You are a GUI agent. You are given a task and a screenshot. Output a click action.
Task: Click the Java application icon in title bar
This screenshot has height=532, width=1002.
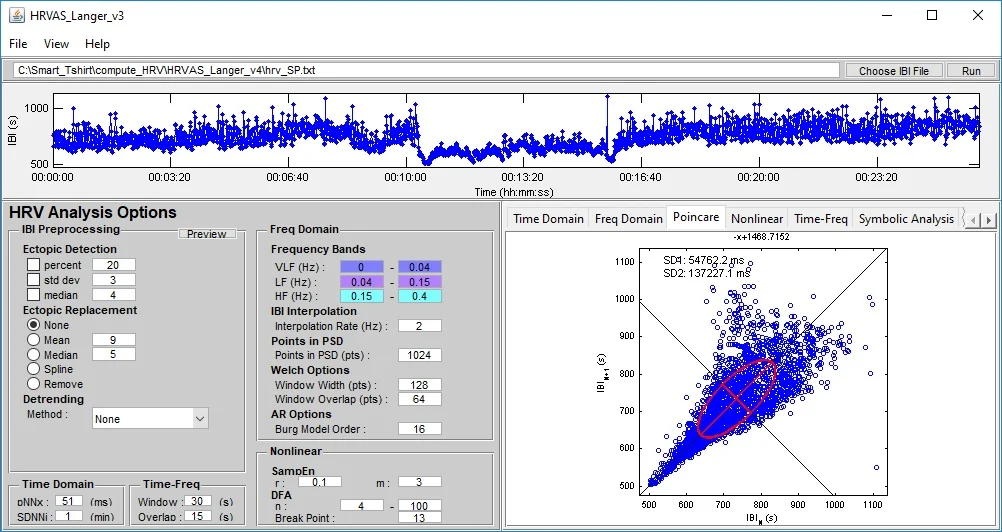[x=17, y=15]
